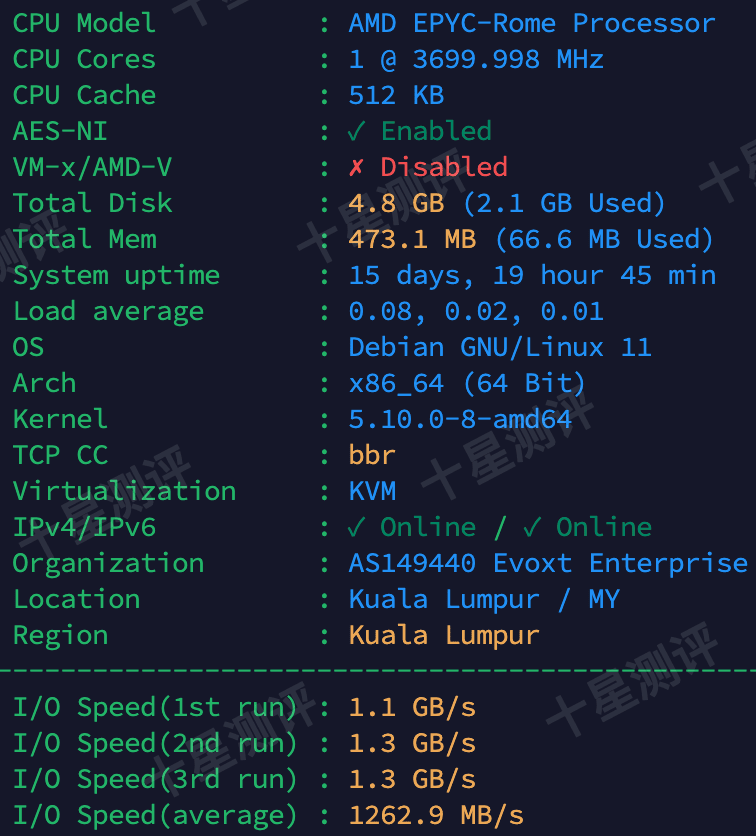Click the Debian GNU/Linux 11 text
756x836 pixels.
499,347
